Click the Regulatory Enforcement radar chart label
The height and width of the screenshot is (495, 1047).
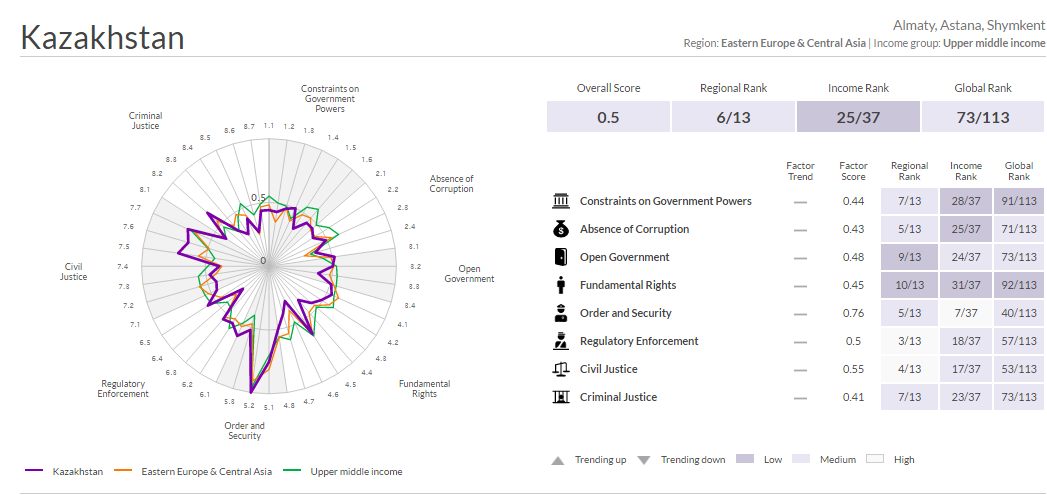tap(123, 389)
